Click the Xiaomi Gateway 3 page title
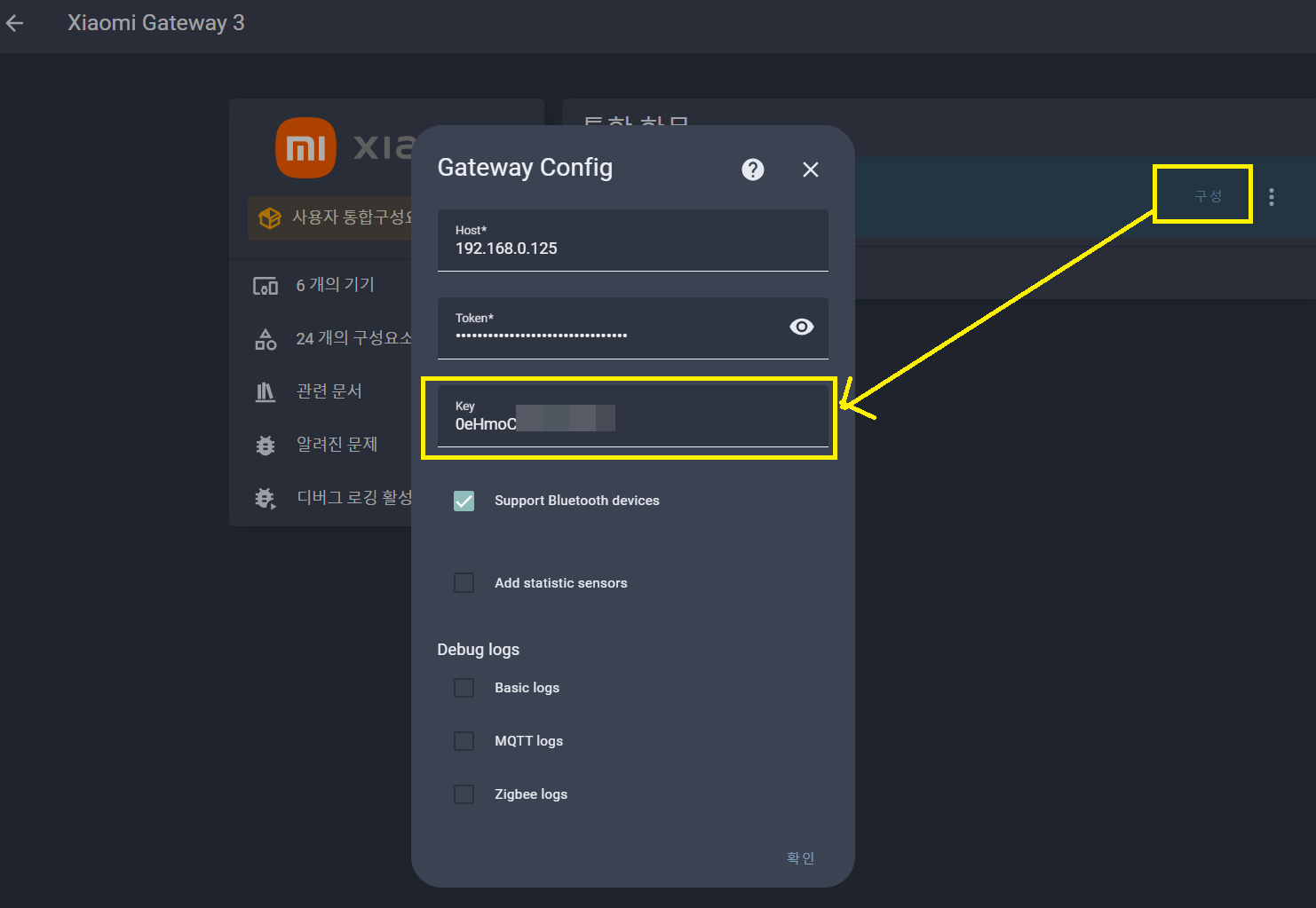 click(156, 23)
